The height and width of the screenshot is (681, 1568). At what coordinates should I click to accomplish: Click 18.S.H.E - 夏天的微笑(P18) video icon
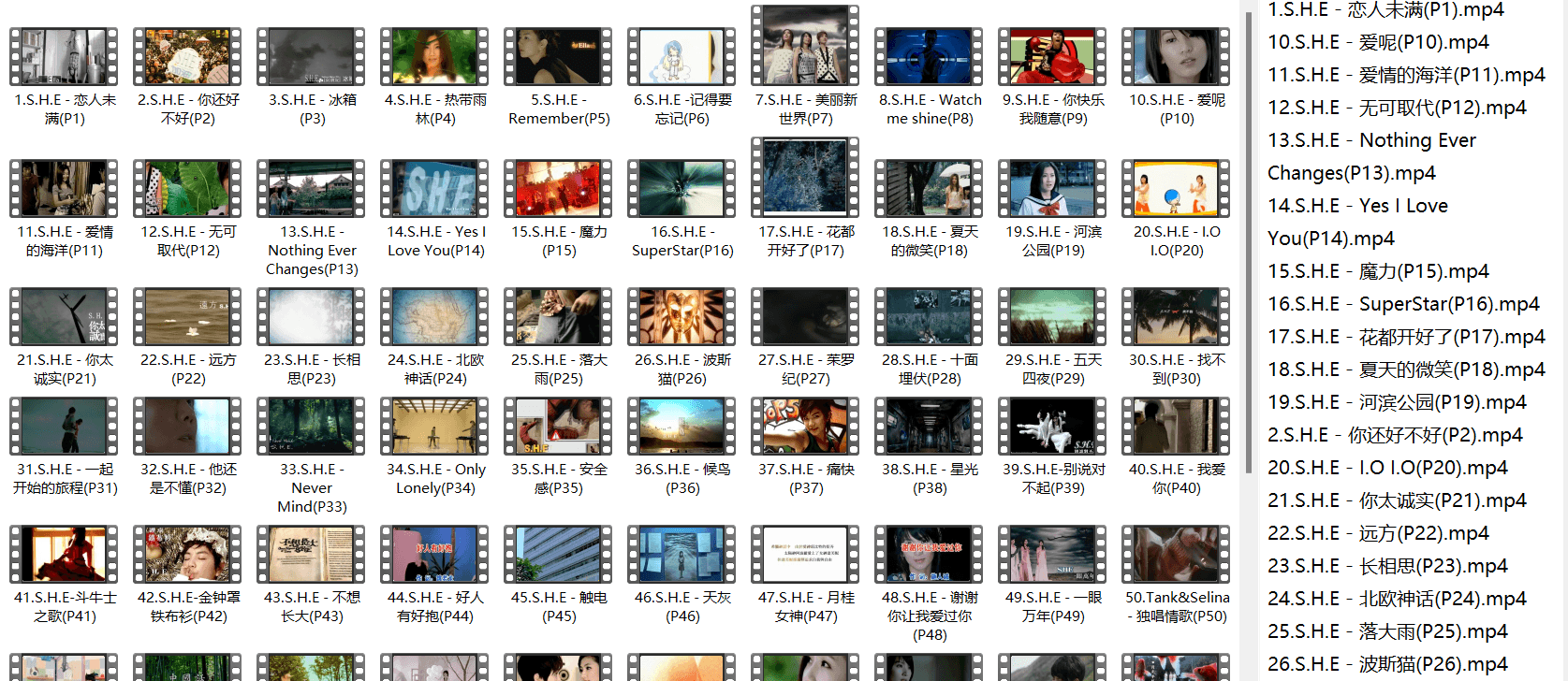tap(929, 188)
